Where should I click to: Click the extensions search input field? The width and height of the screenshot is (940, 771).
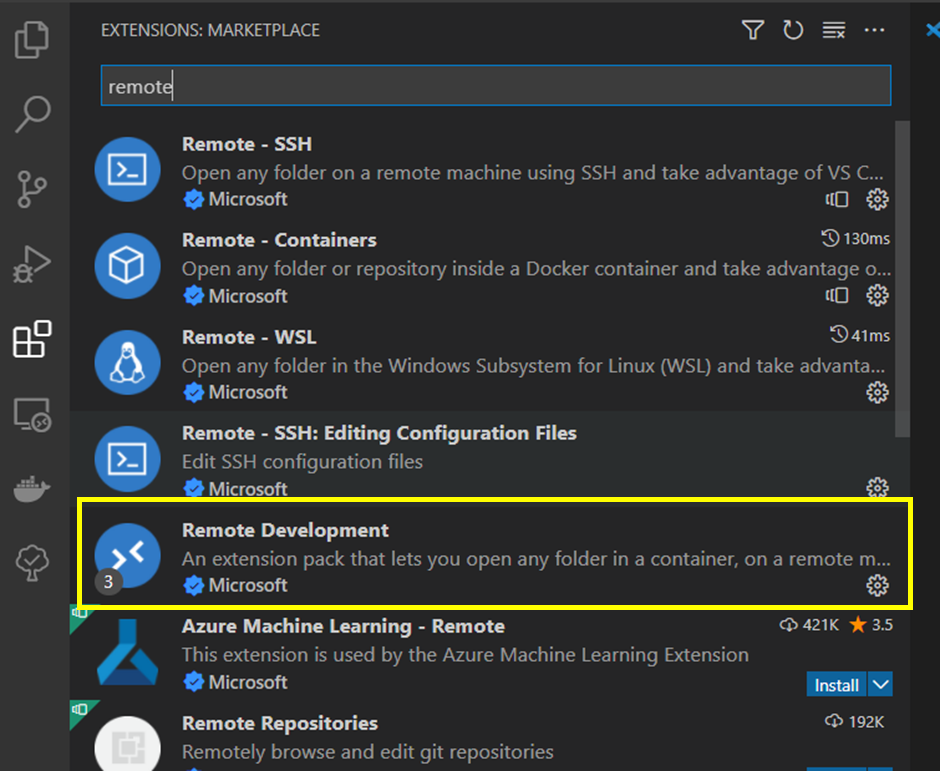coord(496,86)
